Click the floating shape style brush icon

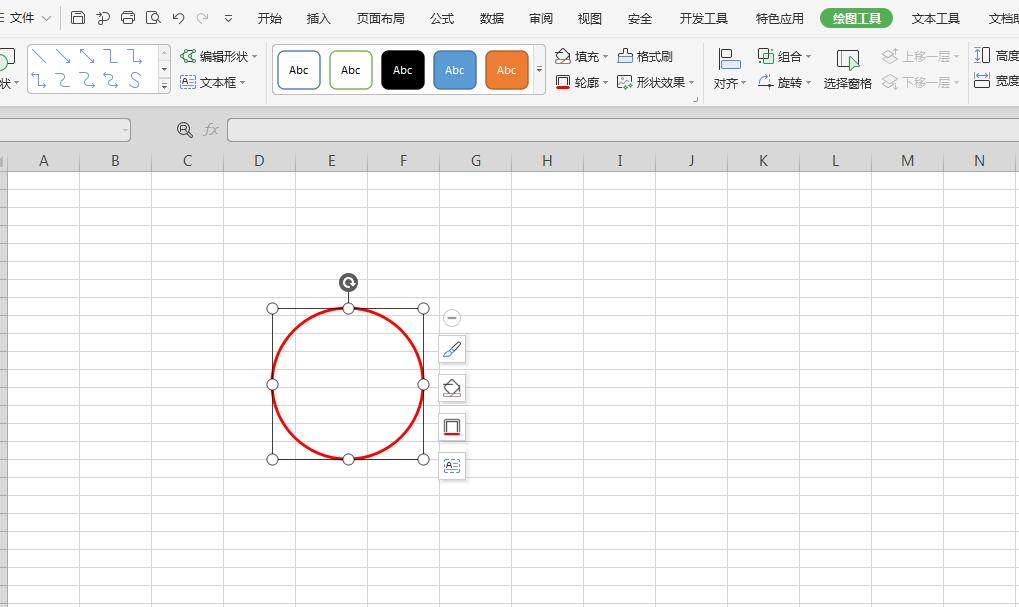click(x=452, y=350)
